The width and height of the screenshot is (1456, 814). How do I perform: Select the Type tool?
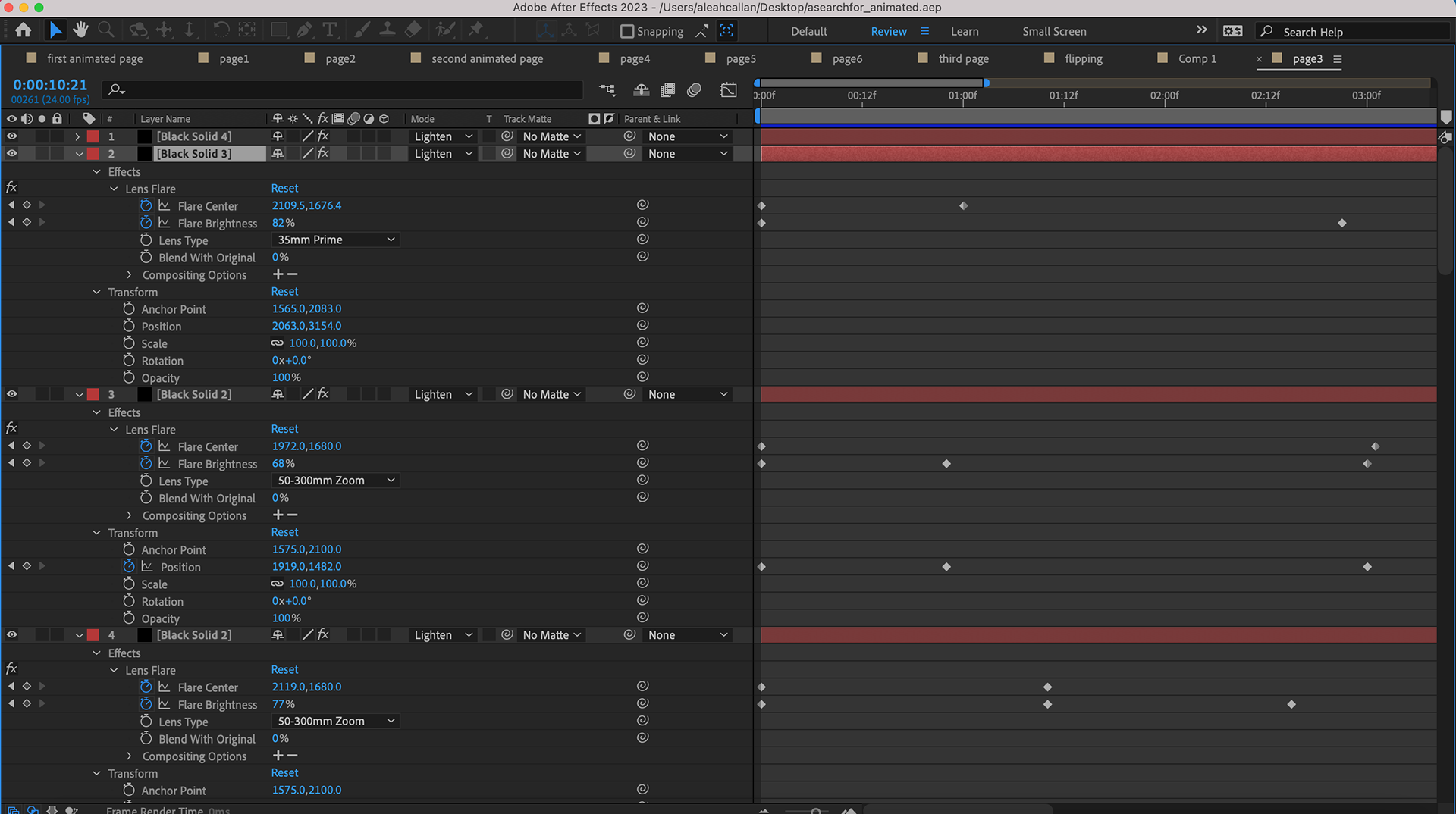(330, 30)
